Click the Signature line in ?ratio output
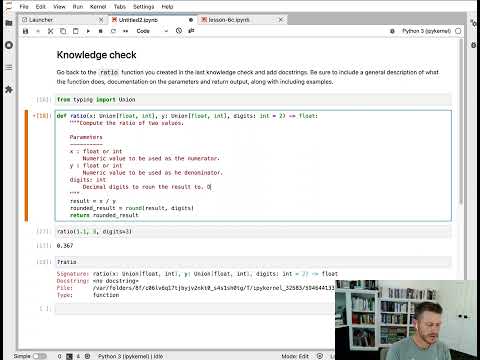 [197, 274]
